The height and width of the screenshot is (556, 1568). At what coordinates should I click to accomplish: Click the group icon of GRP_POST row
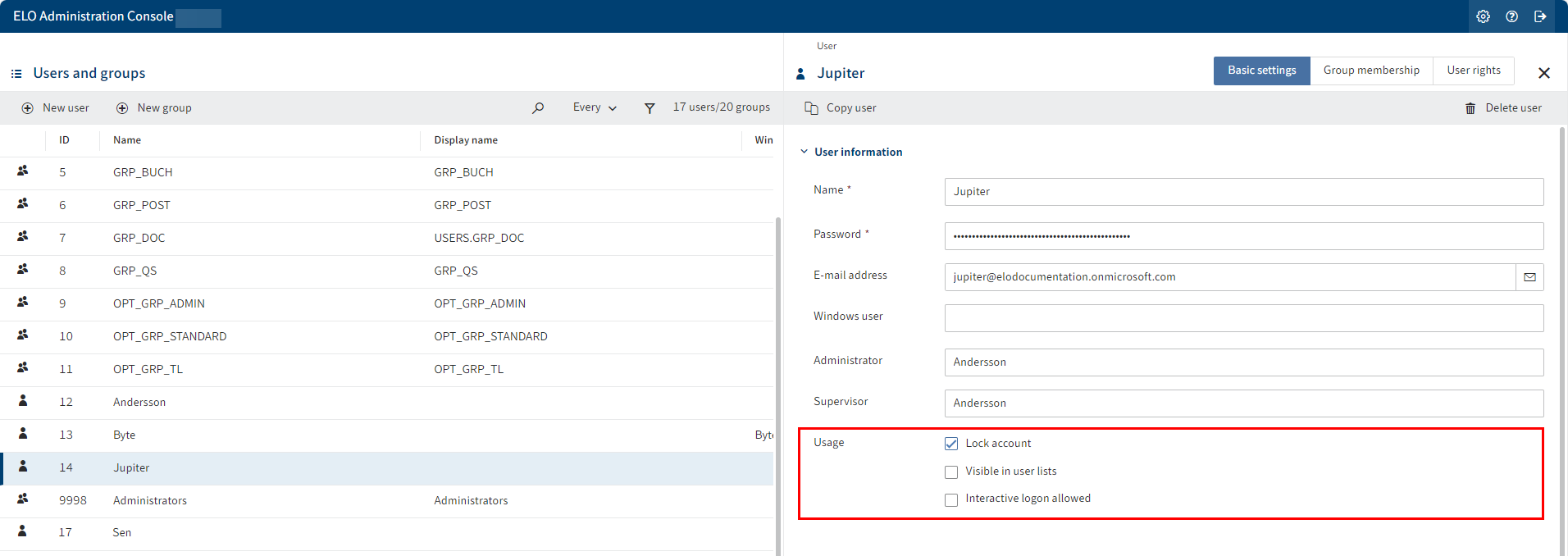coord(23,203)
